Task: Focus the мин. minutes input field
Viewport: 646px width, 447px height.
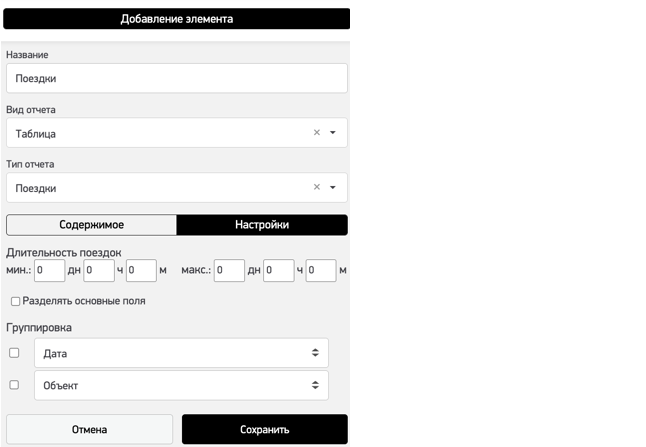Action: (141, 270)
